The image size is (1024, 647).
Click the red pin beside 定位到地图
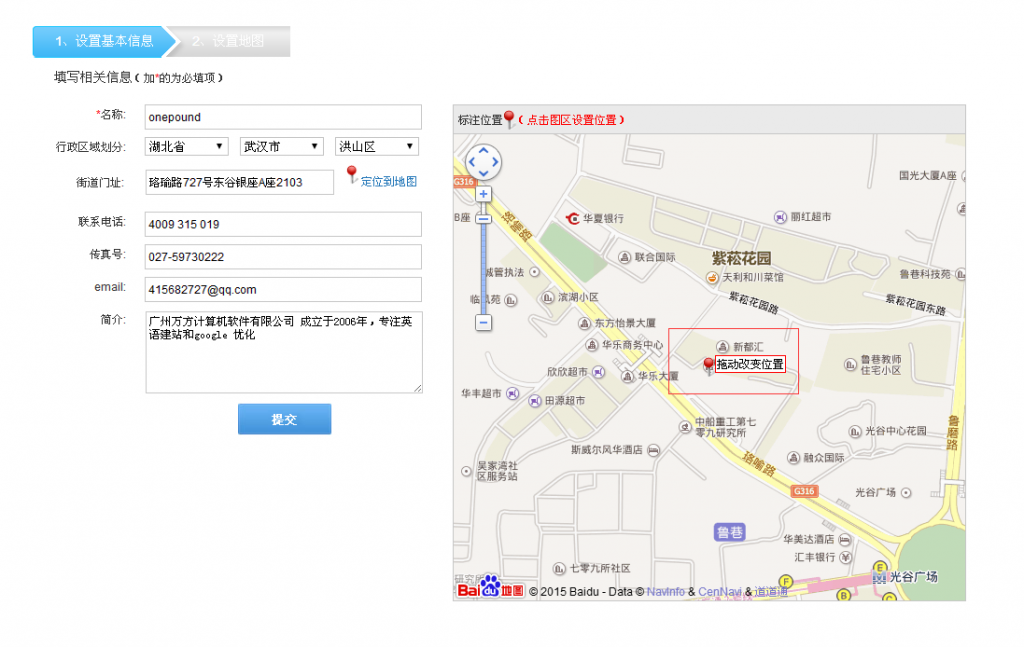pos(352,174)
